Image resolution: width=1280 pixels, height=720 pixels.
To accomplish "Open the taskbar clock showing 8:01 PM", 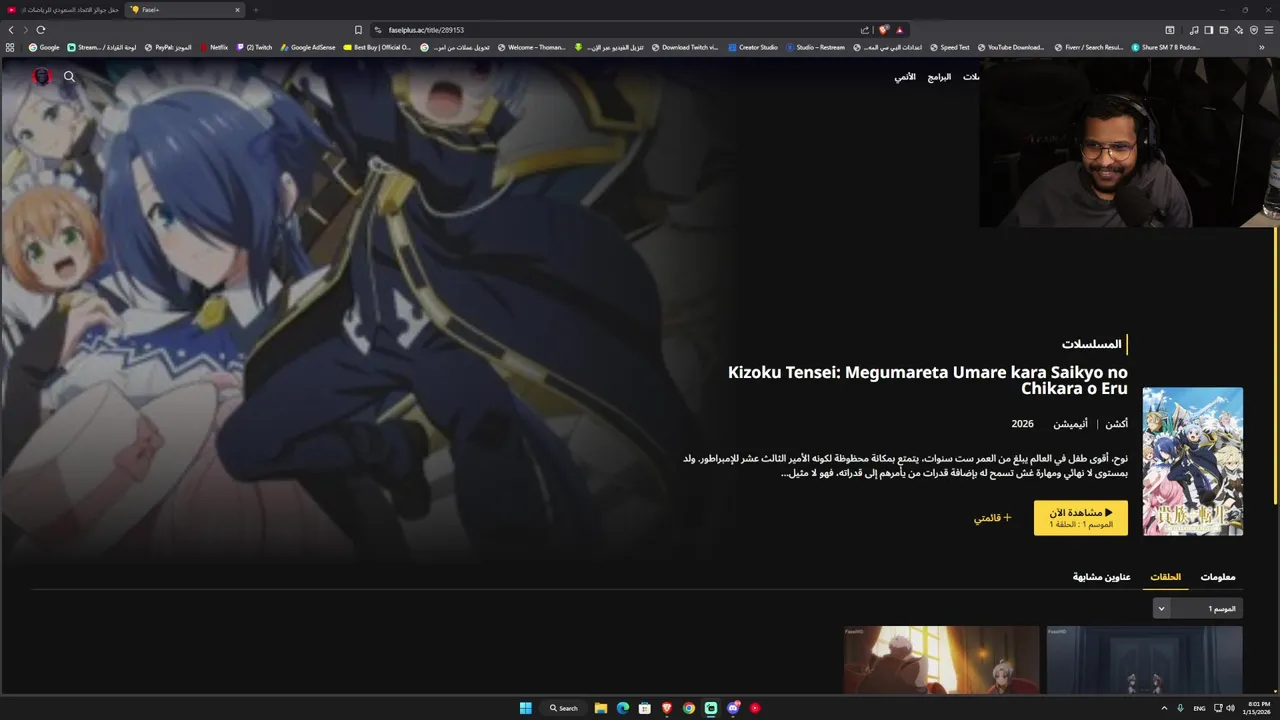I will pyautogui.click(x=1256, y=708).
